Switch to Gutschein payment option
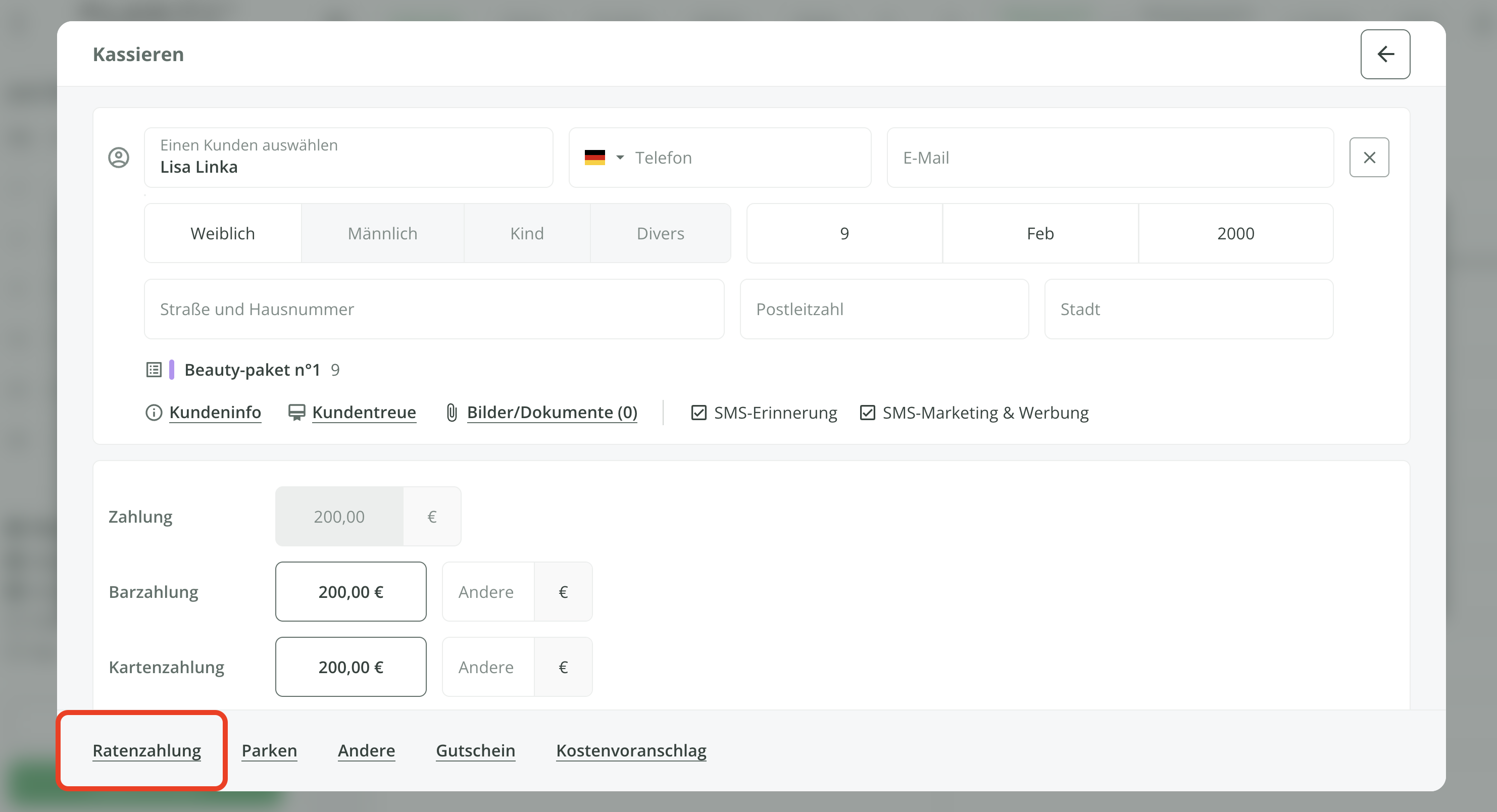 475,750
